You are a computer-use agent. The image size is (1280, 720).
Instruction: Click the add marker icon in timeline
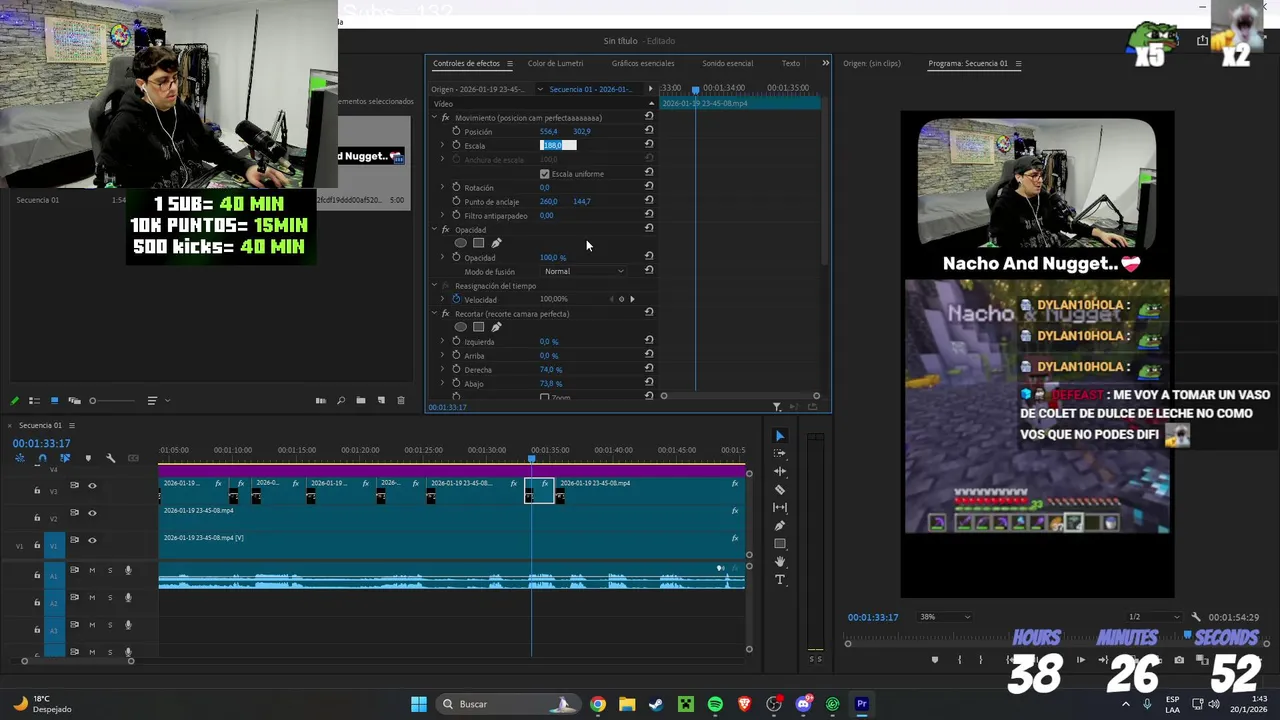coord(88,458)
